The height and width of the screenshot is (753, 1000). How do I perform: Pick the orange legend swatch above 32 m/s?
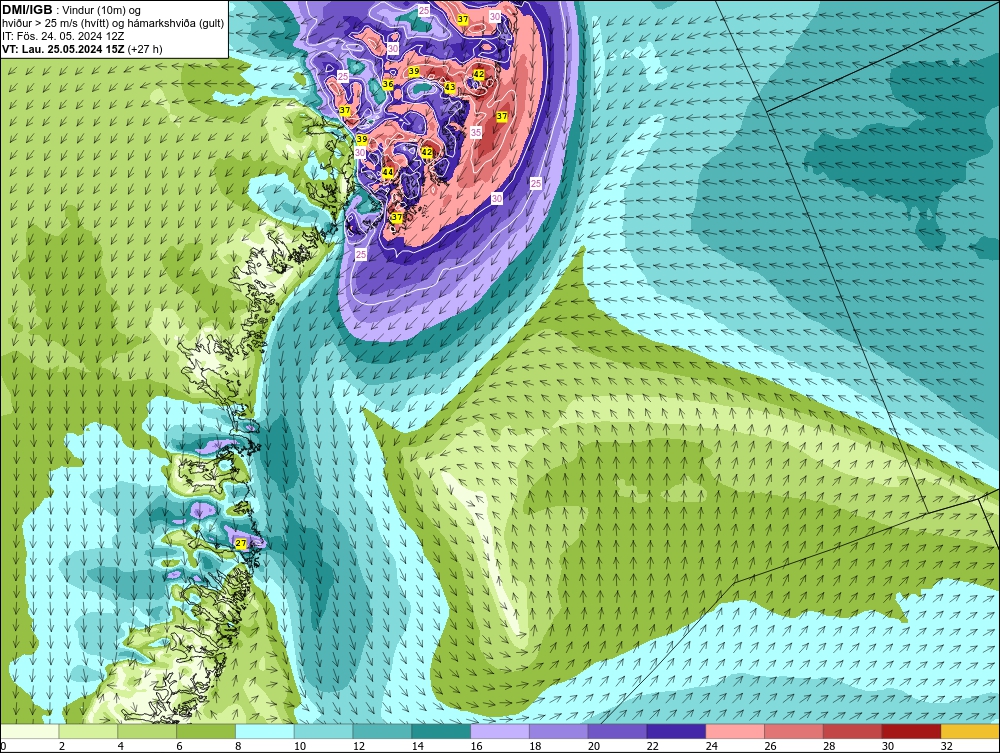pos(971,731)
